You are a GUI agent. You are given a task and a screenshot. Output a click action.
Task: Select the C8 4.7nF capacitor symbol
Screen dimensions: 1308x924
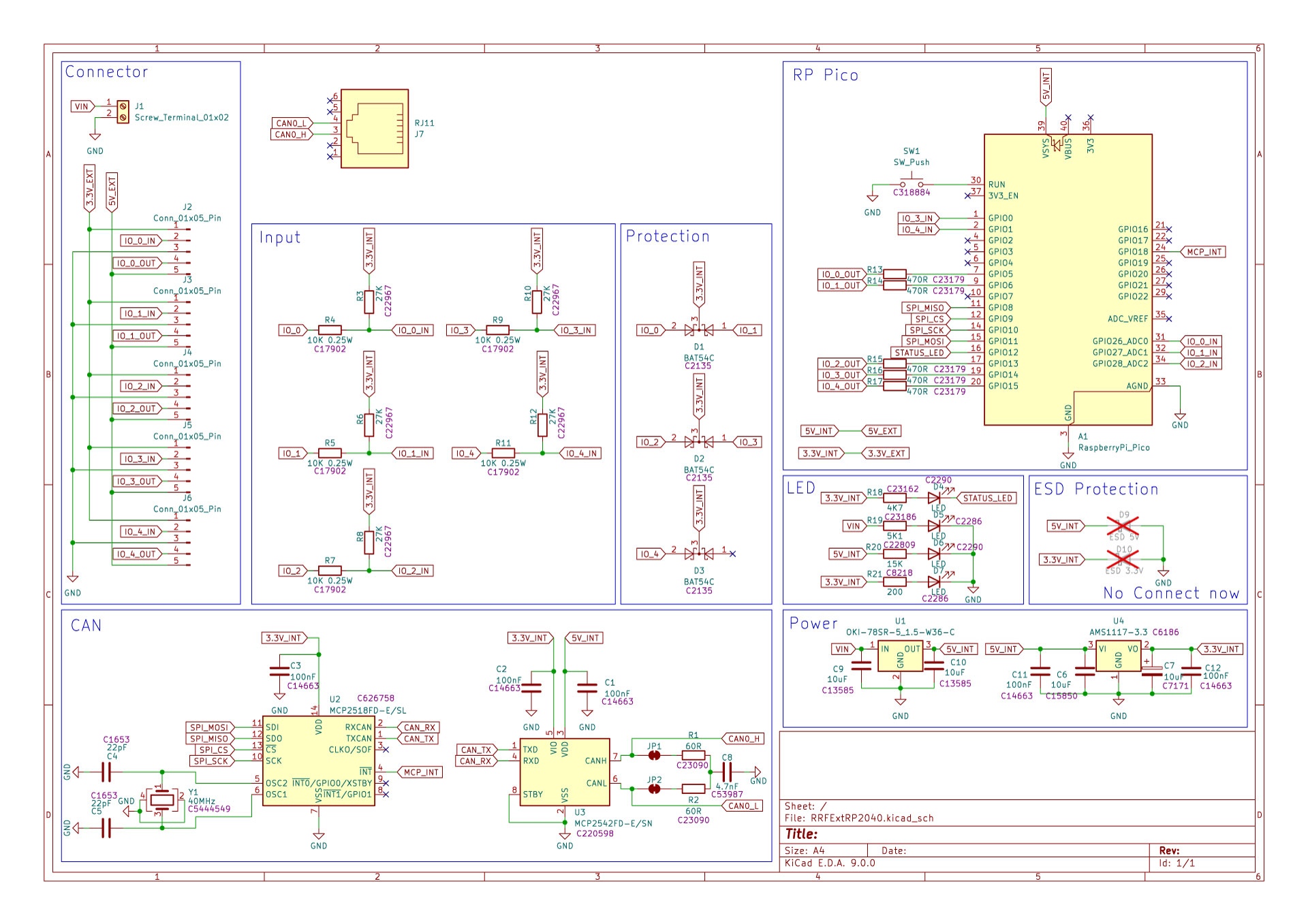[727, 771]
